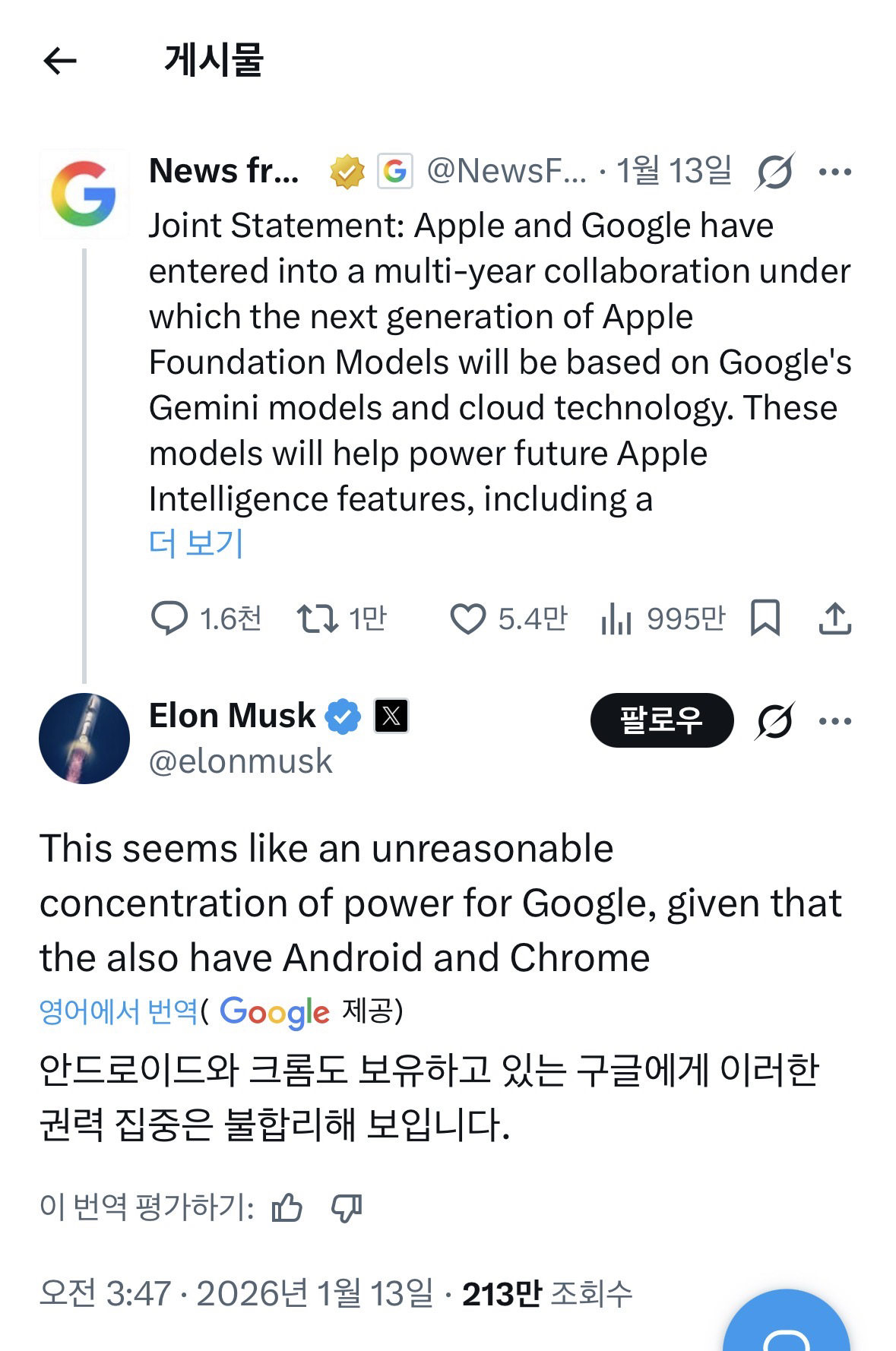Open the reply icon on Google's post
This screenshot has width=896, height=1351.
point(169,619)
